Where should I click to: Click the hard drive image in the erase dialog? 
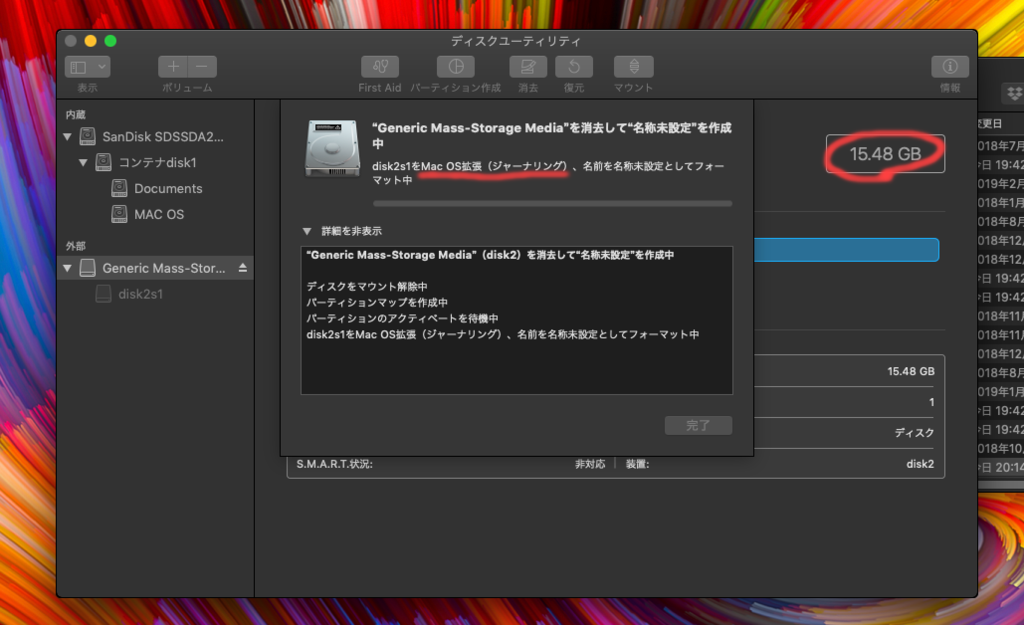tap(332, 148)
